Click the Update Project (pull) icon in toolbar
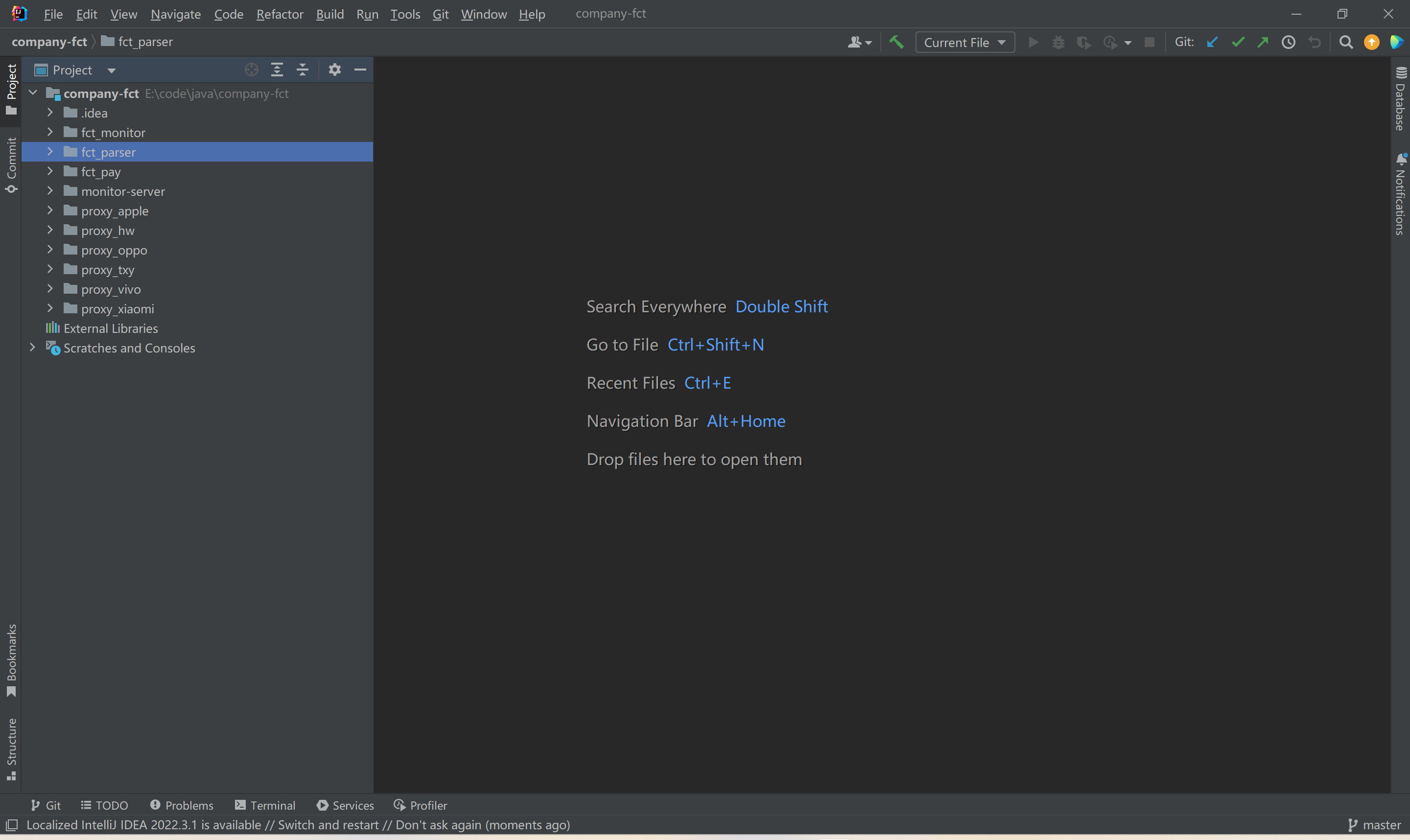Image resolution: width=1410 pixels, height=840 pixels. (x=1213, y=42)
